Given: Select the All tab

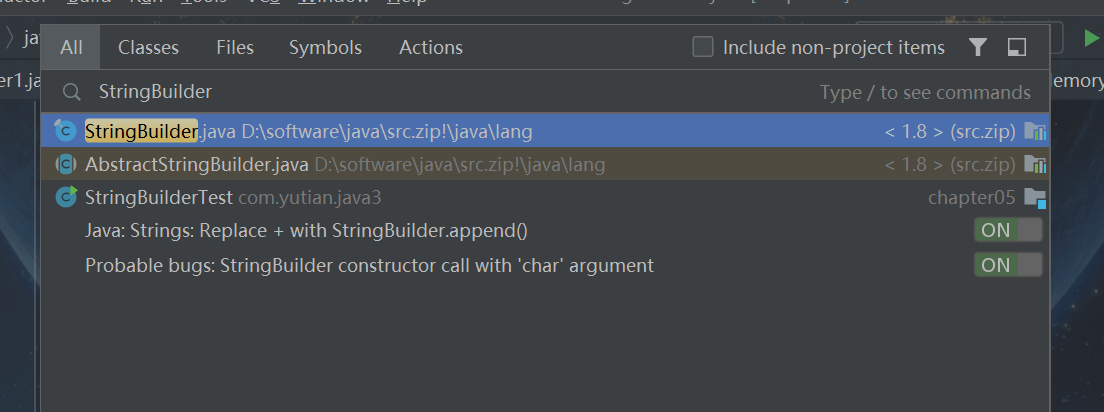Looking at the screenshot, I should (x=71, y=47).
